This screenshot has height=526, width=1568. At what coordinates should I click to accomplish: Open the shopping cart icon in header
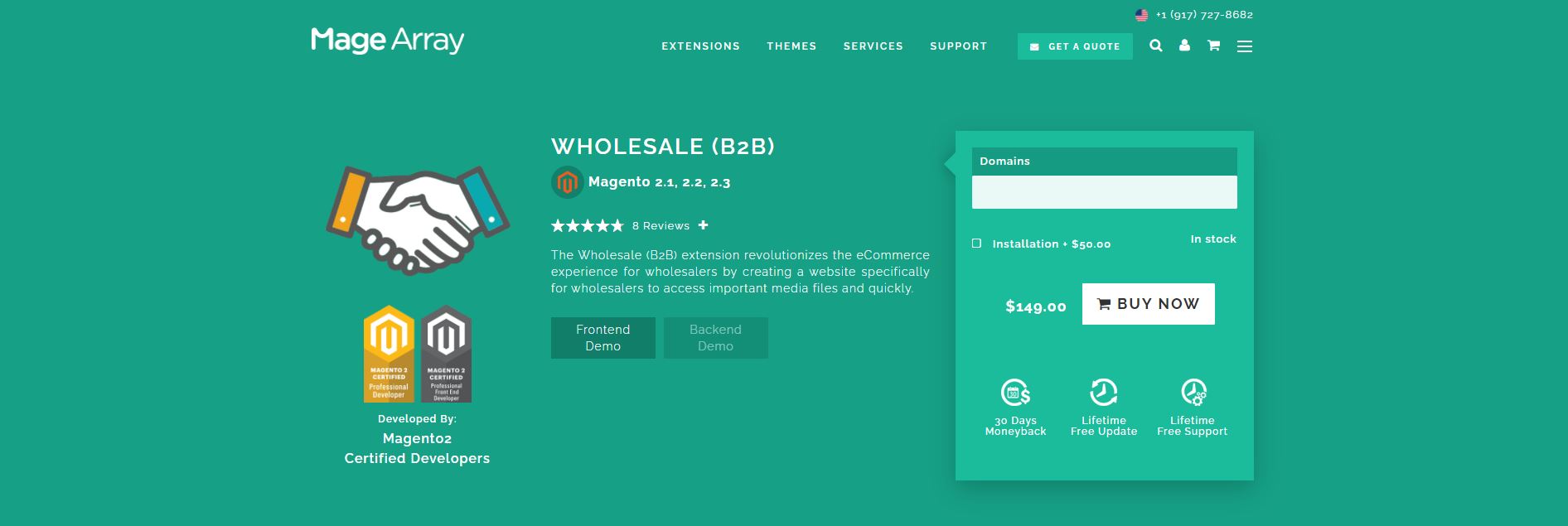[x=1213, y=46]
